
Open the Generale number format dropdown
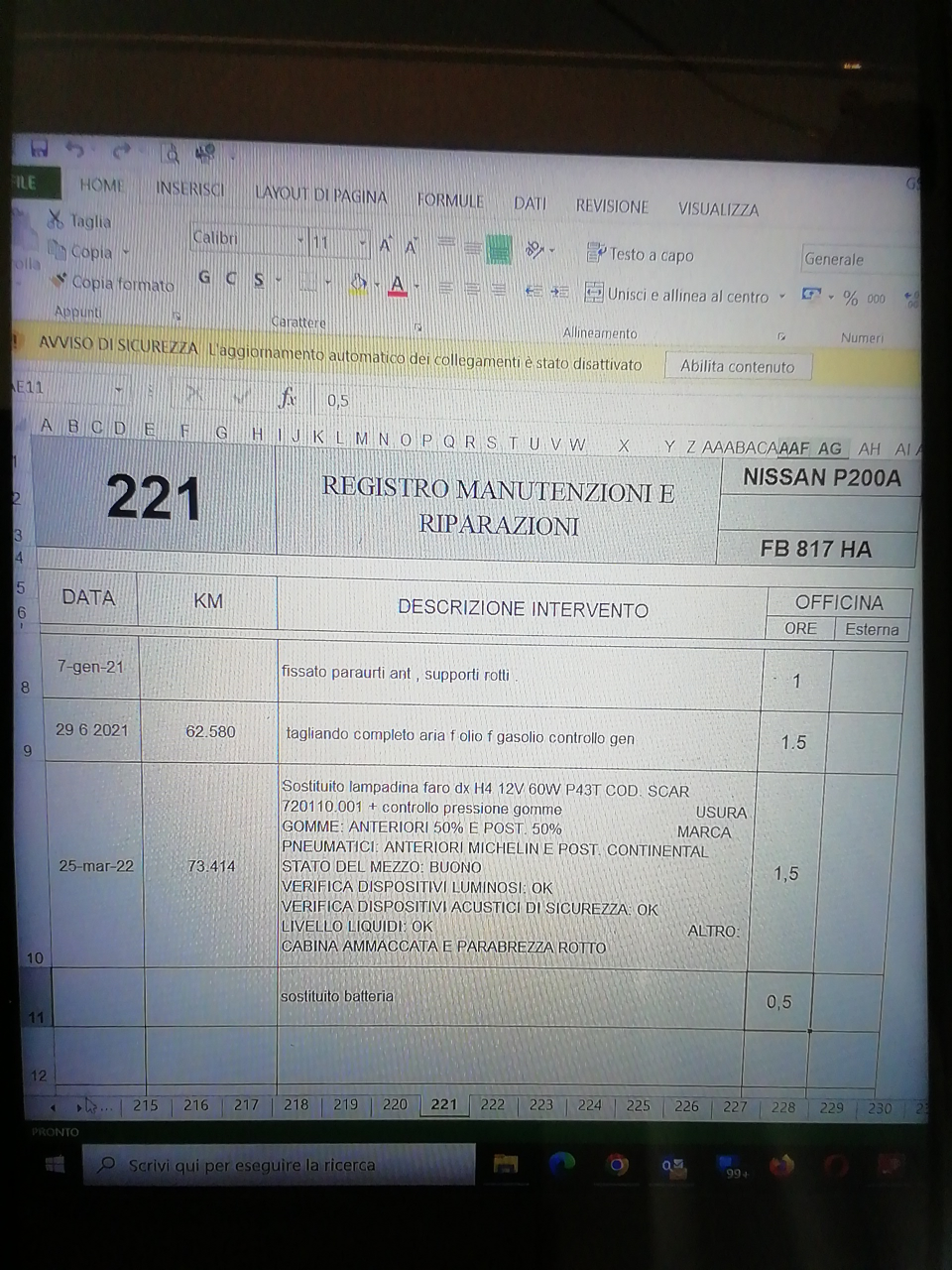pos(858,259)
